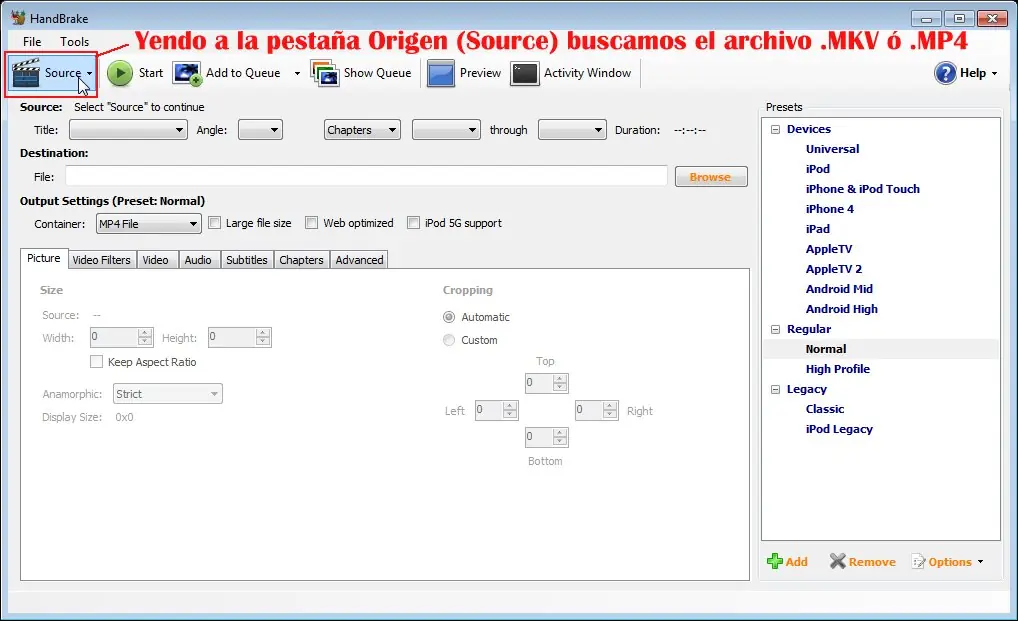Select the Normal preset
The image size is (1018, 621).
(x=826, y=349)
